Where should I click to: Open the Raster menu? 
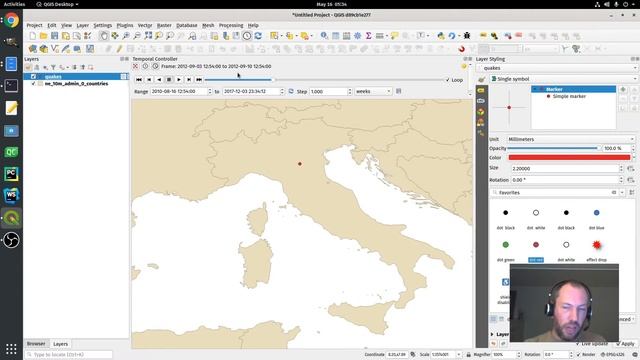coord(164,25)
